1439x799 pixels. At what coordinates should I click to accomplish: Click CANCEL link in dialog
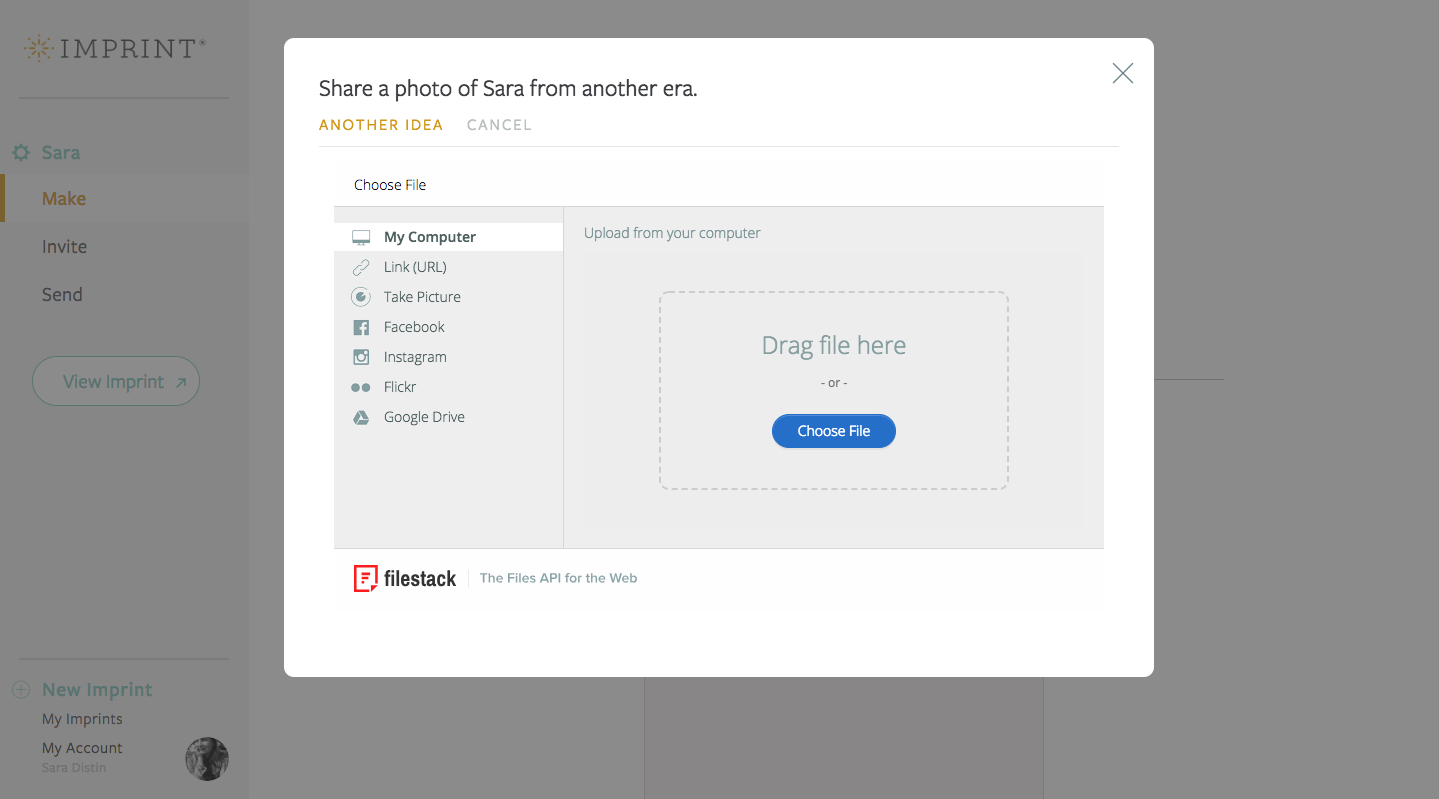pyautogui.click(x=499, y=125)
